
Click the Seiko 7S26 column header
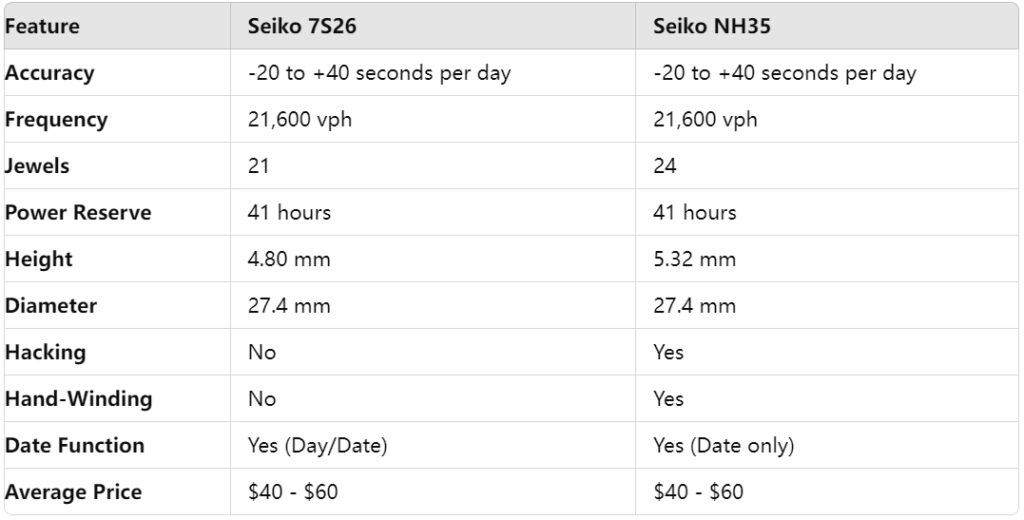coord(302,26)
